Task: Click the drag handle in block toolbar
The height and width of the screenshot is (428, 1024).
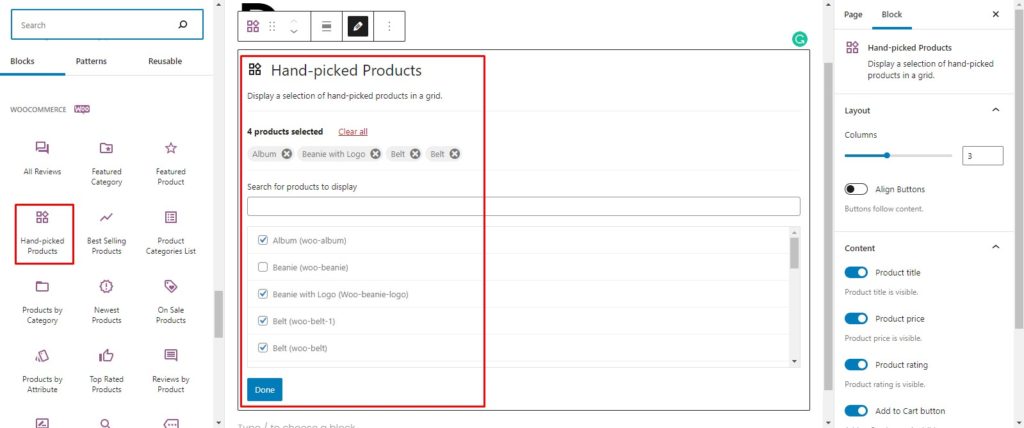Action: point(272,26)
